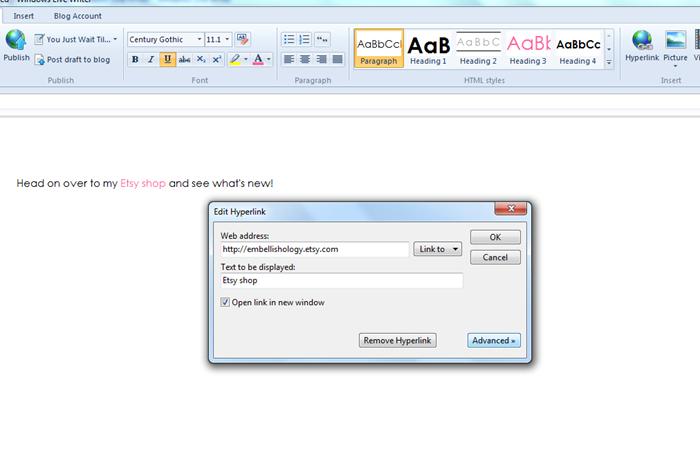Image resolution: width=700 pixels, height=470 pixels.
Task: Click the Web address input field
Action: pyautogui.click(x=315, y=249)
